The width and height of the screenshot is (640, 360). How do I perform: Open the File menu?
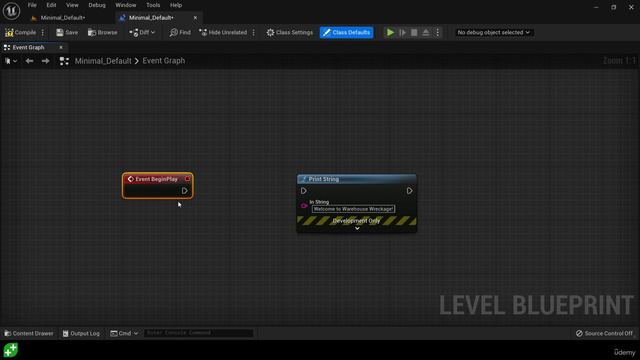[32, 5]
